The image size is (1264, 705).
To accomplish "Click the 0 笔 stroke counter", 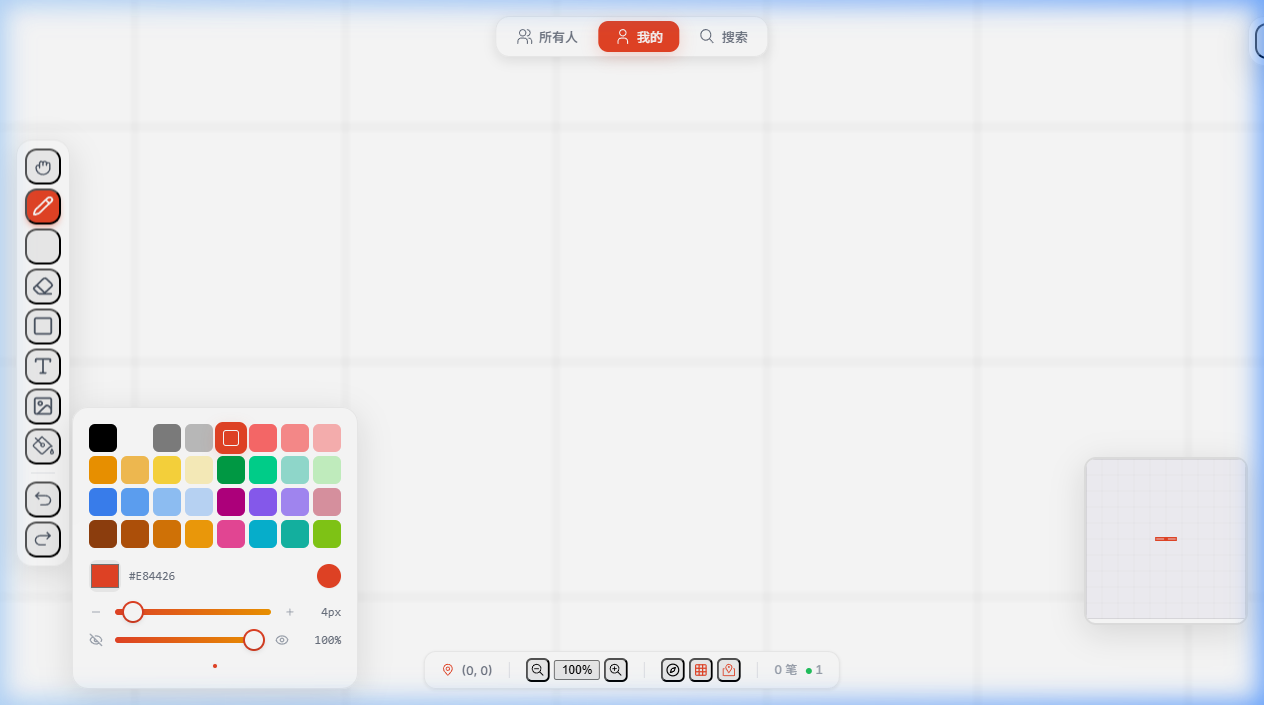I will 785,670.
